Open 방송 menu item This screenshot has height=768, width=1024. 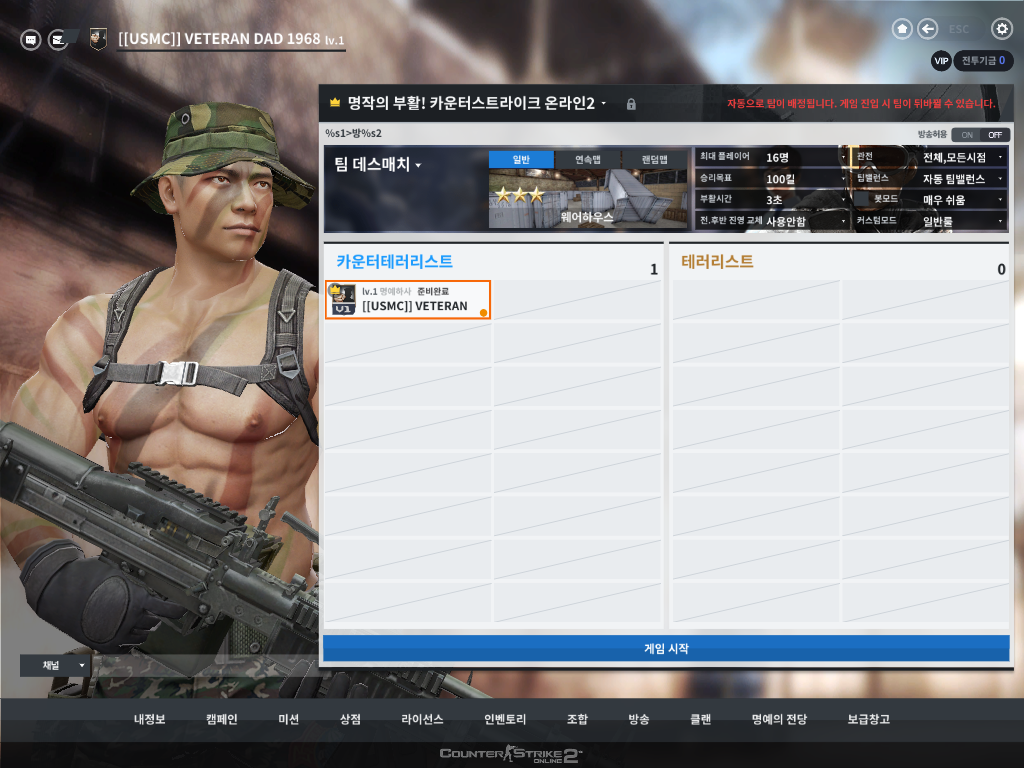(639, 719)
